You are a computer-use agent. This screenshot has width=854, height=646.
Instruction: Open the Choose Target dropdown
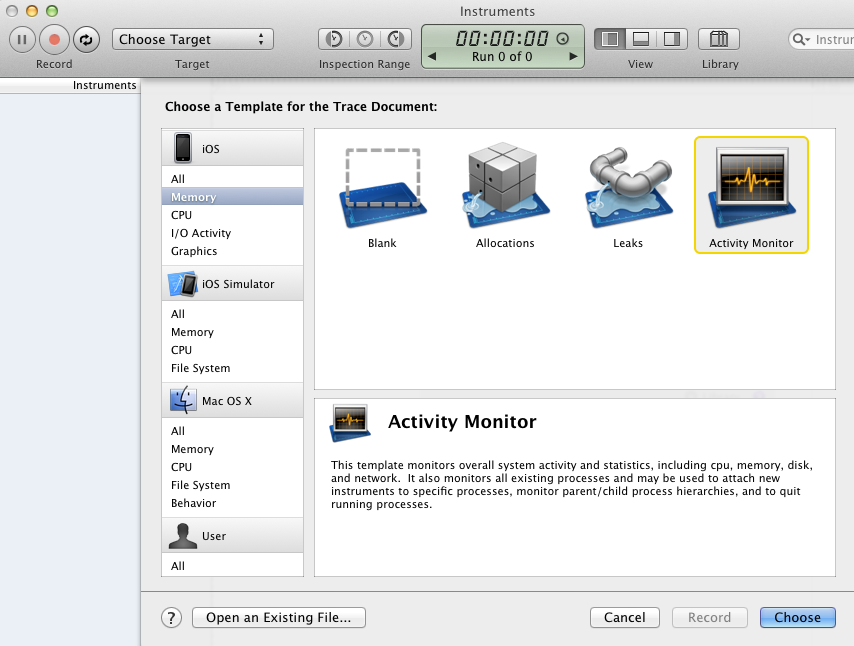click(193, 39)
